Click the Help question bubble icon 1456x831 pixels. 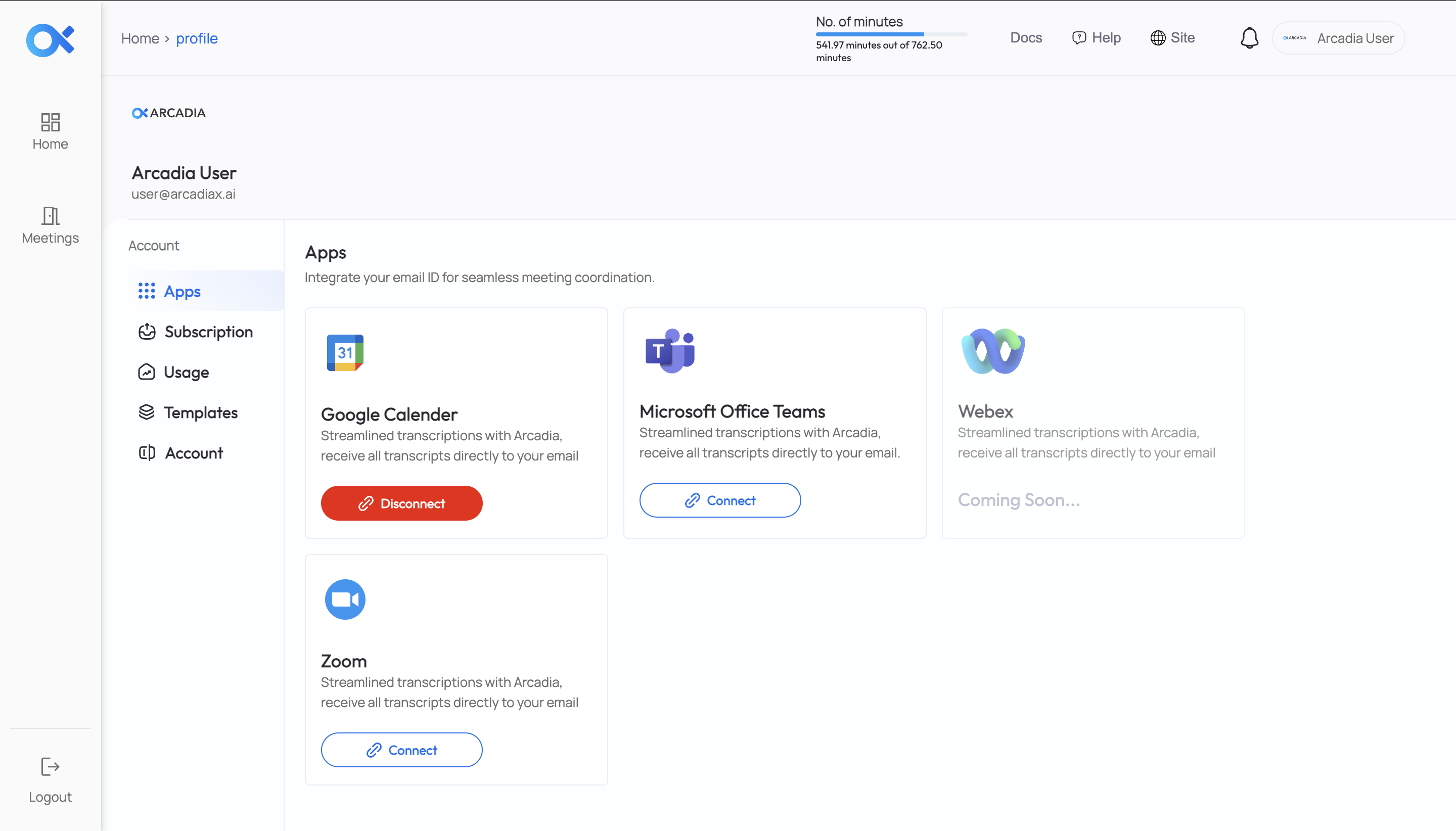pyautogui.click(x=1079, y=38)
